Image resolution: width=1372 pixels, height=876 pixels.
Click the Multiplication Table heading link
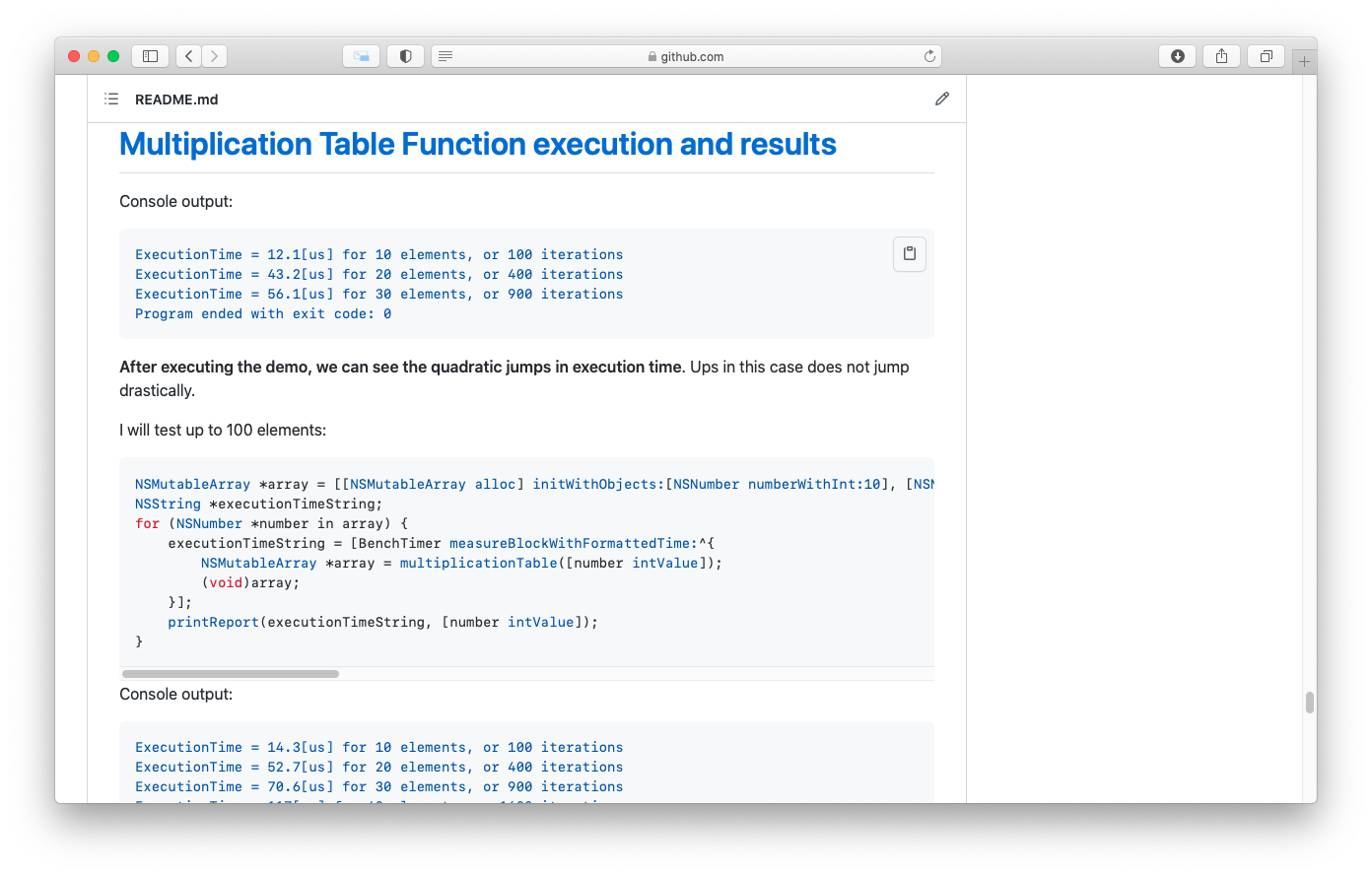(x=476, y=144)
